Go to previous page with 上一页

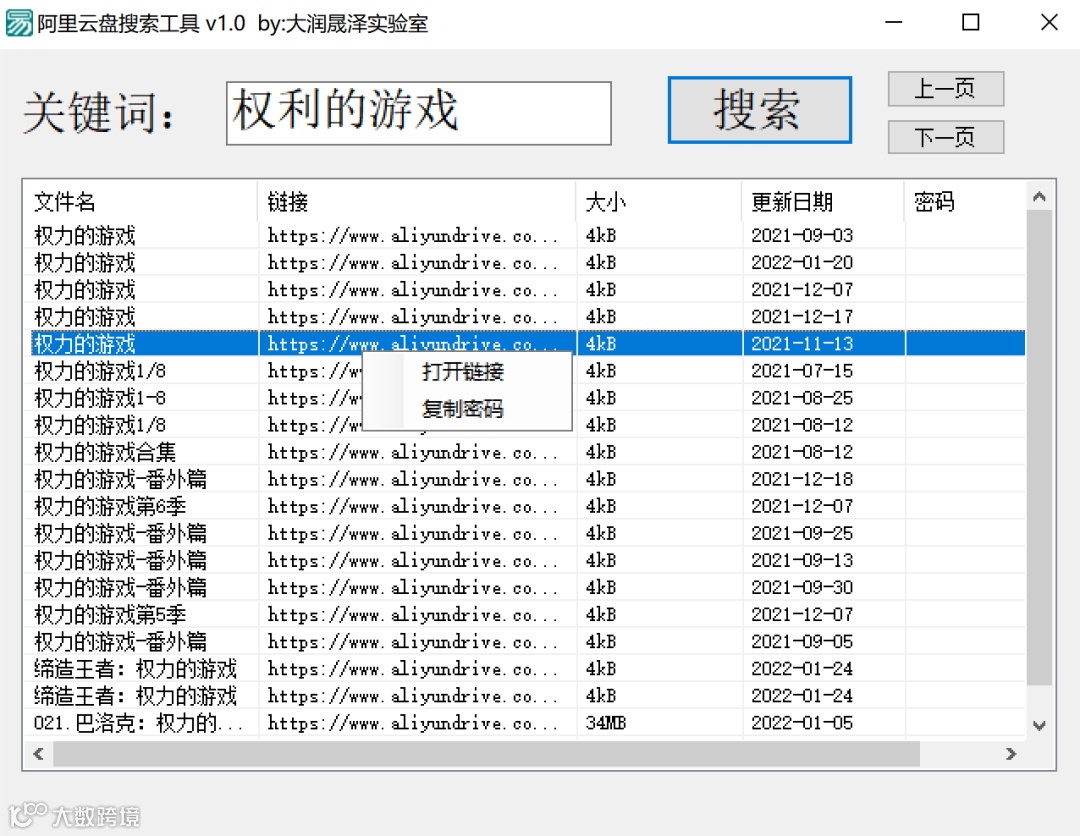pyautogui.click(x=946, y=89)
